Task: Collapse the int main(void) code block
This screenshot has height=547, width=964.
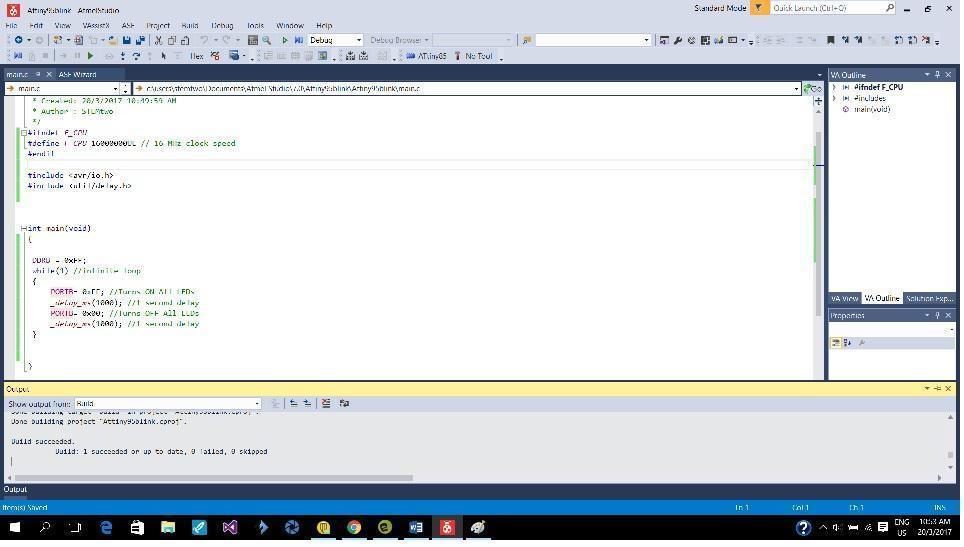Action: [24, 228]
